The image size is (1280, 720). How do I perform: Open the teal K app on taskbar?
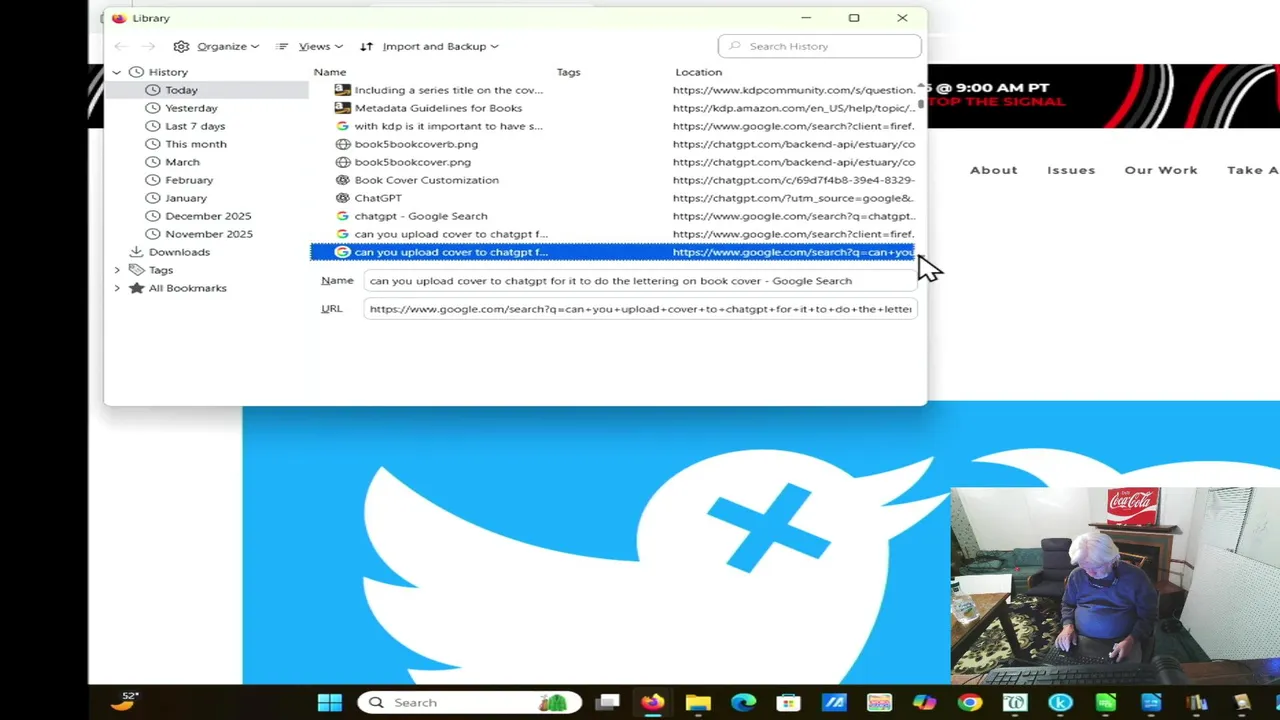(1060, 702)
